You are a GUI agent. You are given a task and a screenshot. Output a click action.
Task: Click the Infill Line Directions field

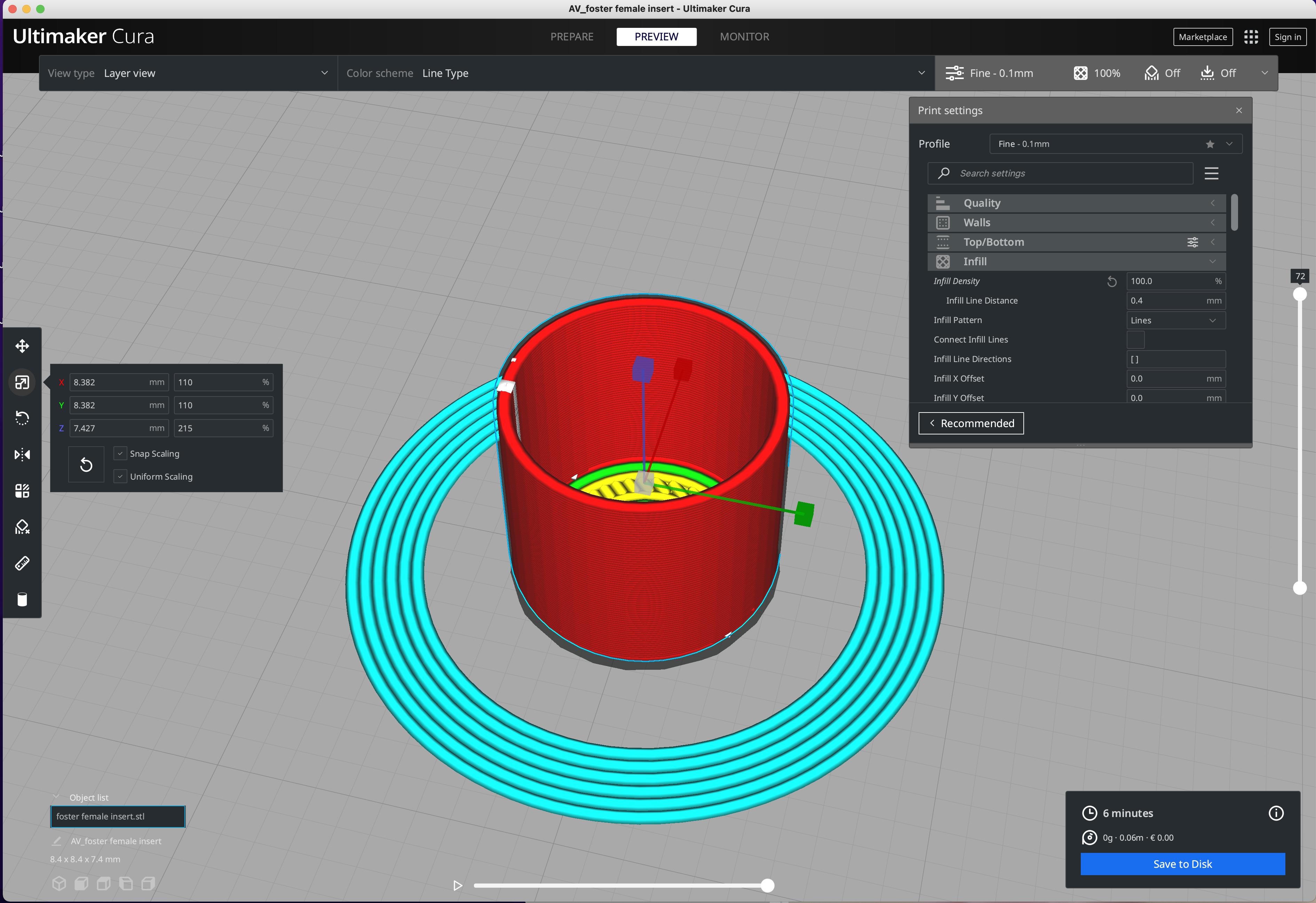[x=1175, y=359]
